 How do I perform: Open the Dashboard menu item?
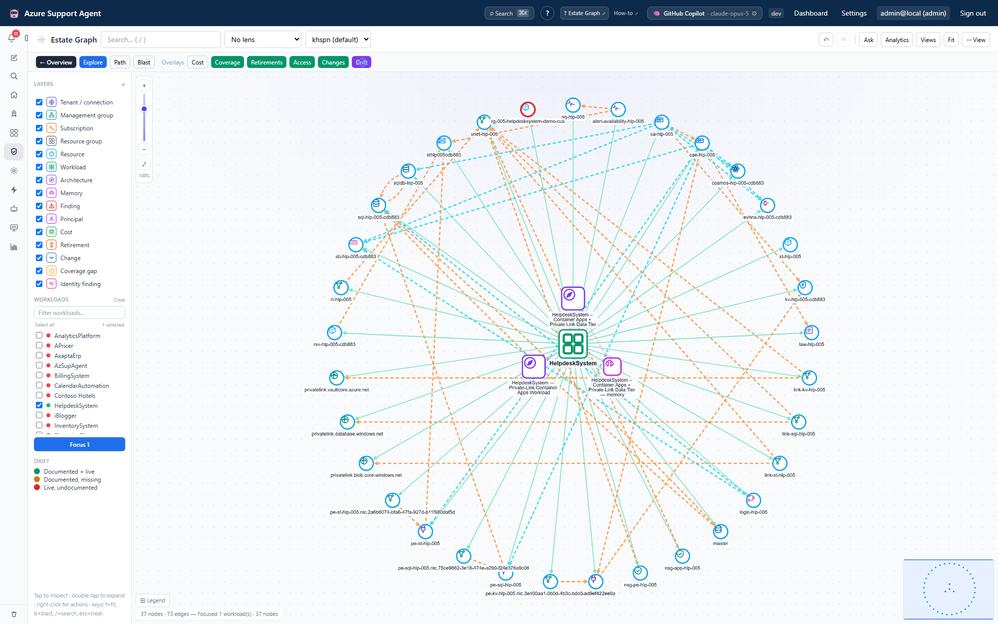click(x=810, y=13)
